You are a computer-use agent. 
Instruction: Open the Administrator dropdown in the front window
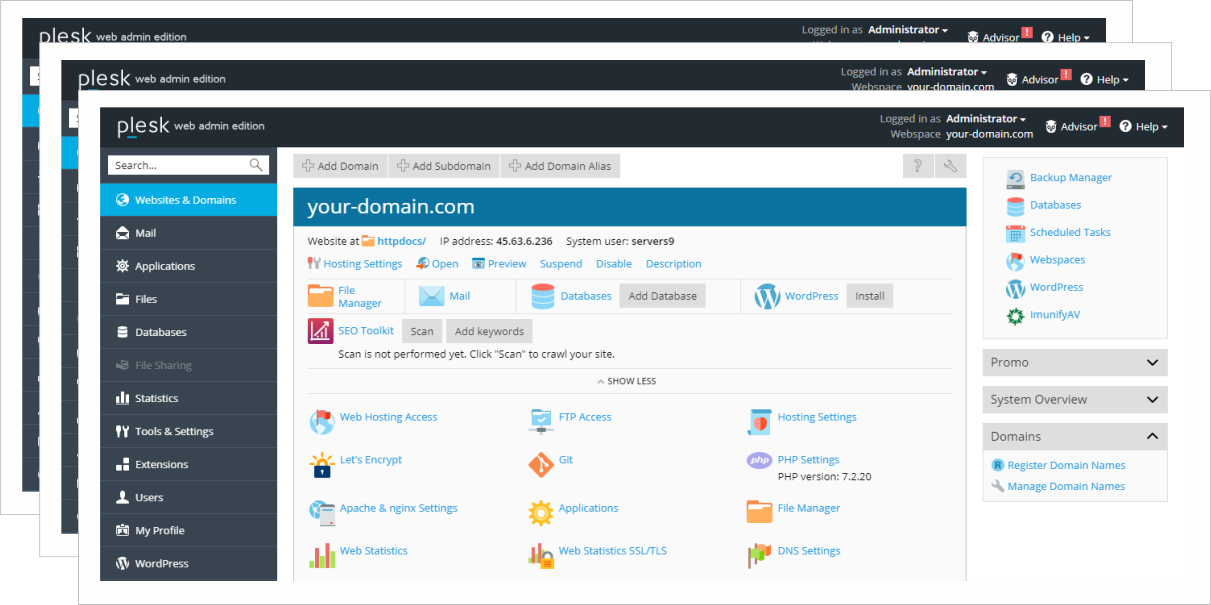coord(987,119)
